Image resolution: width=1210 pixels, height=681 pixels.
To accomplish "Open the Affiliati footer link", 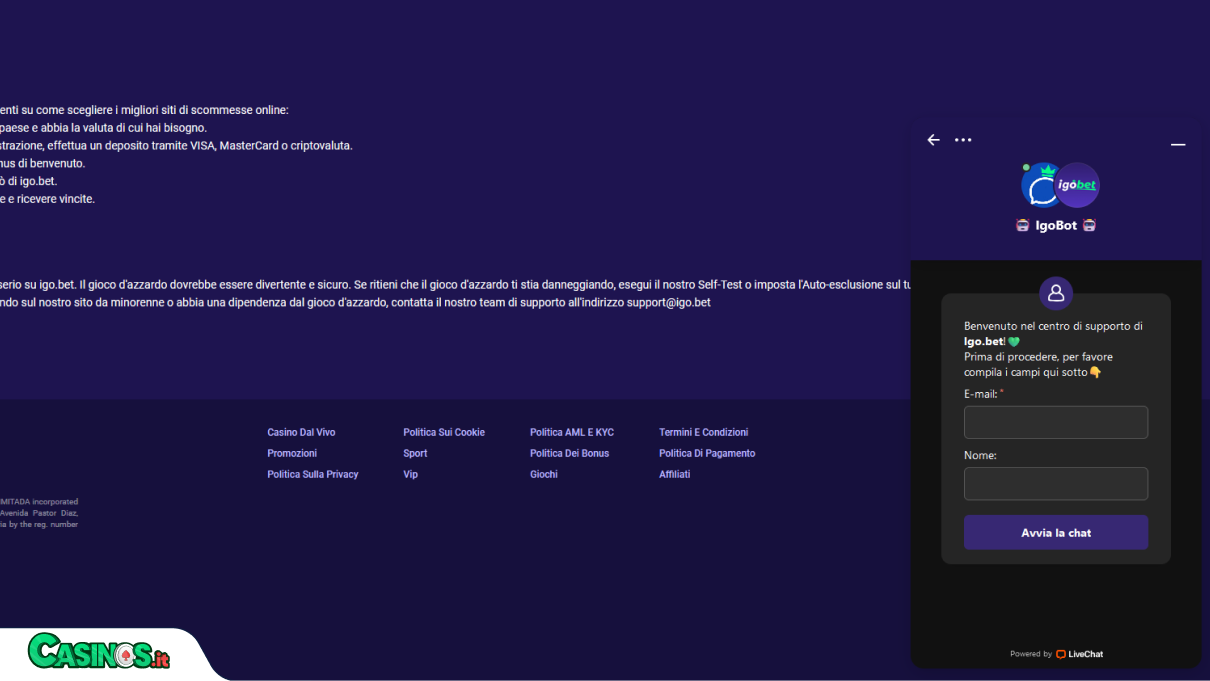I will [675, 474].
